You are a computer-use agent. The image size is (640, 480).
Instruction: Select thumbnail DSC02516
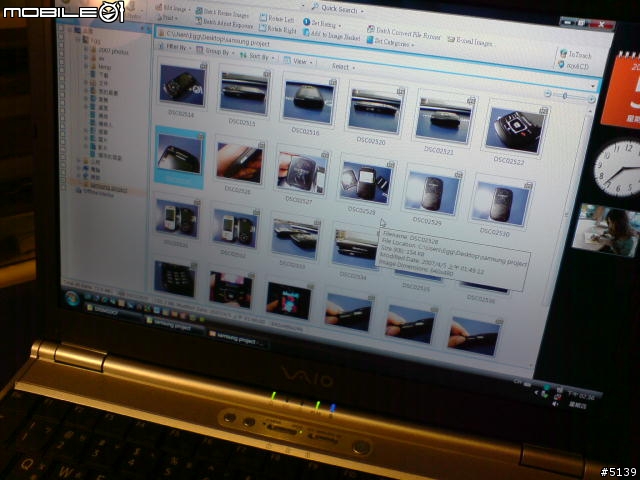click(x=308, y=102)
